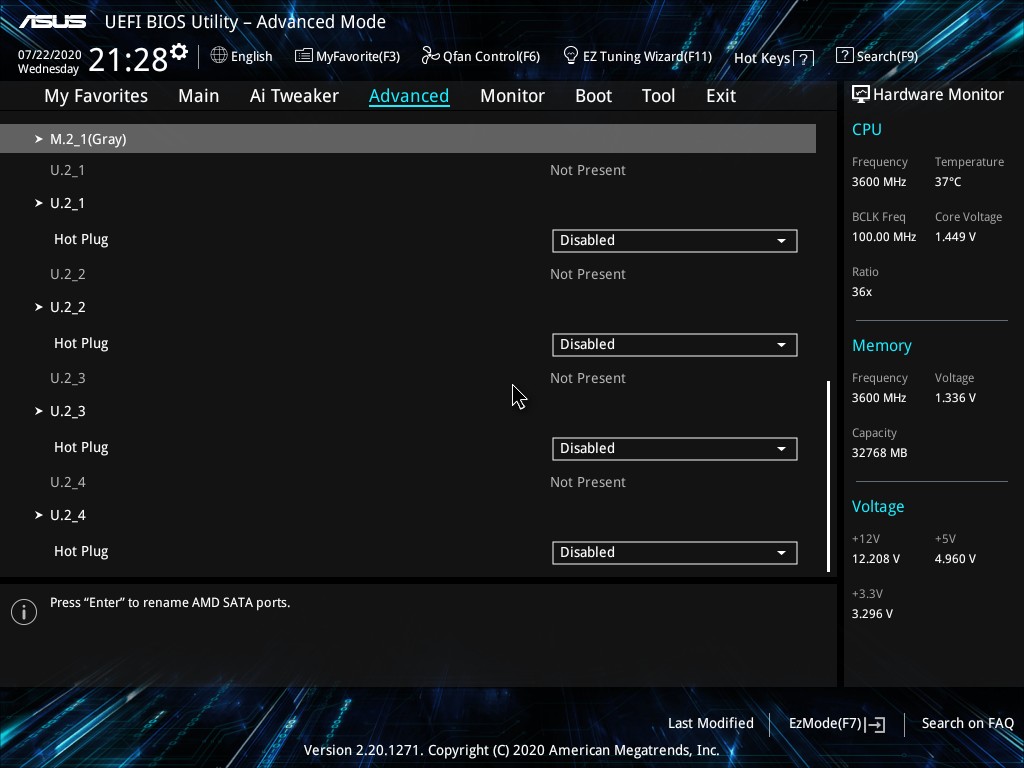The height and width of the screenshot is (768, 1024).
Task: Open MyFavorite(F3) folder icon
Action: 303,56
